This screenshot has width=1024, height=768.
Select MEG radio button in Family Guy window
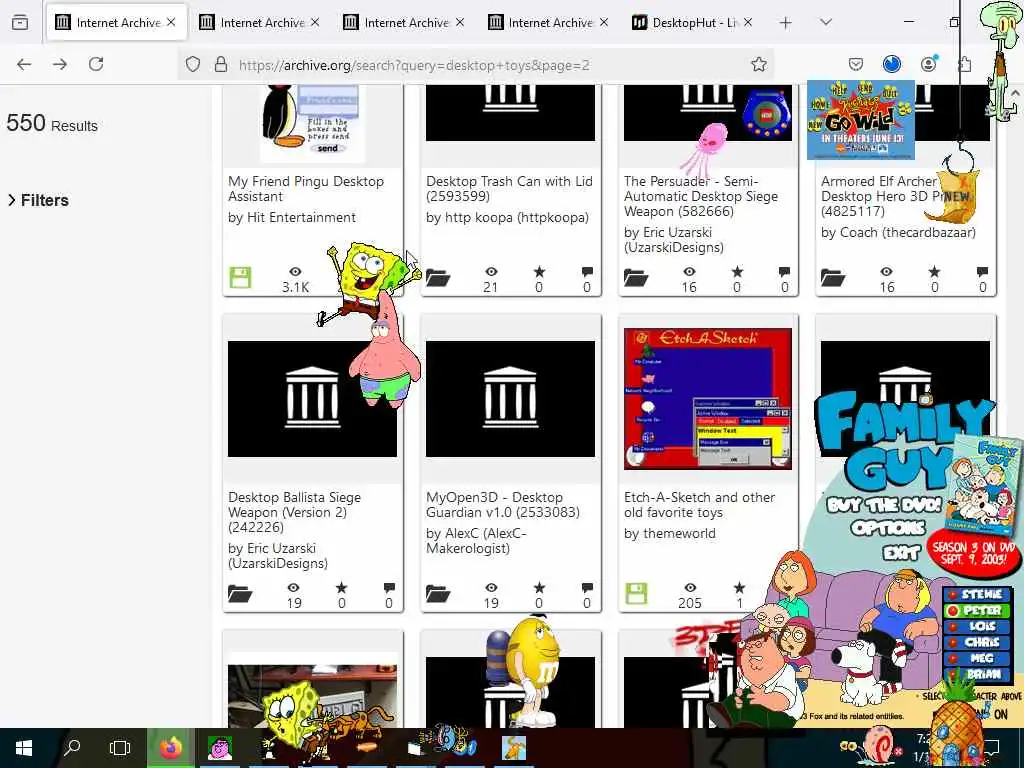(x=953, y=658)
